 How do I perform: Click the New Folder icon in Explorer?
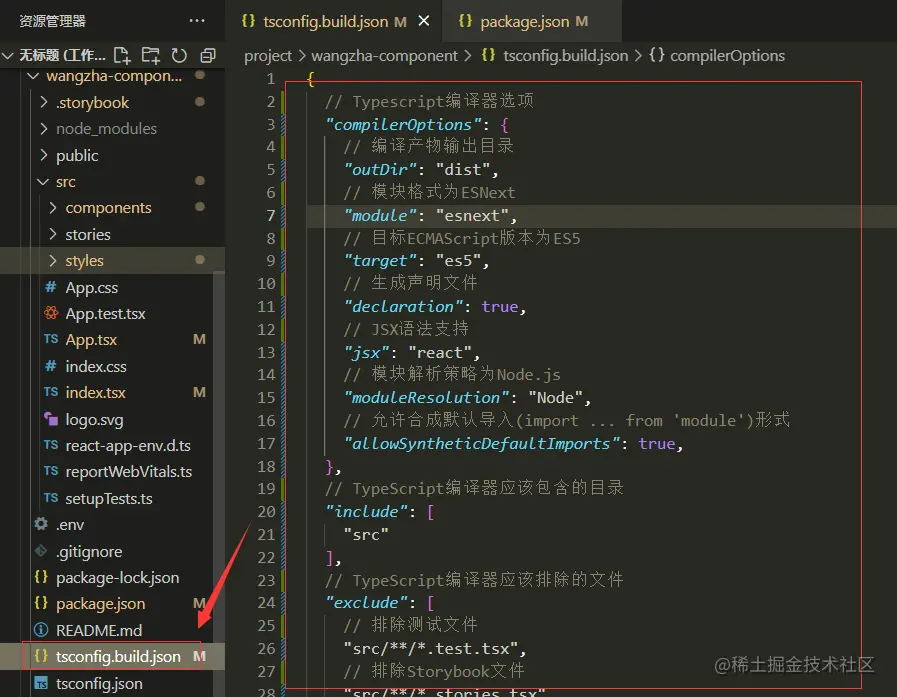tap(151, 56)
